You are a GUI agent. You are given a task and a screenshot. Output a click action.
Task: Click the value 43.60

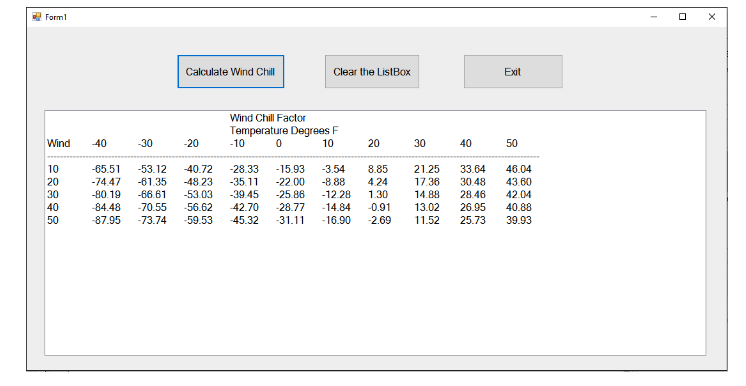click(x=519, y=182)
